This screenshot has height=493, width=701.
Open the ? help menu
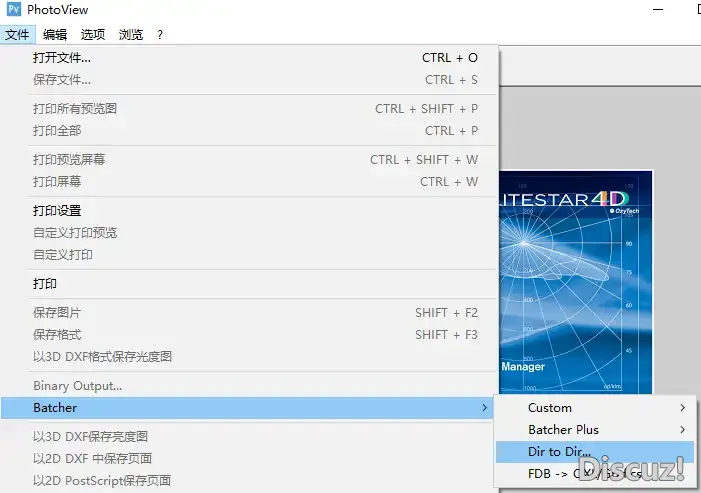[x=160, y=34]
